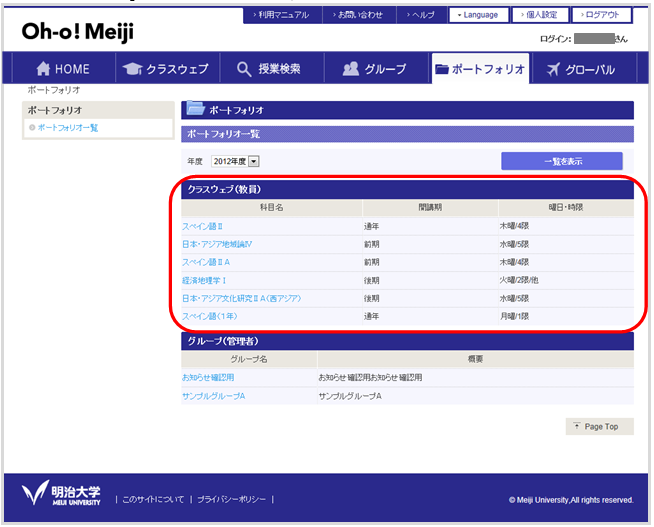Open お問い合わせ in top menu

click(x=359, y=15)
